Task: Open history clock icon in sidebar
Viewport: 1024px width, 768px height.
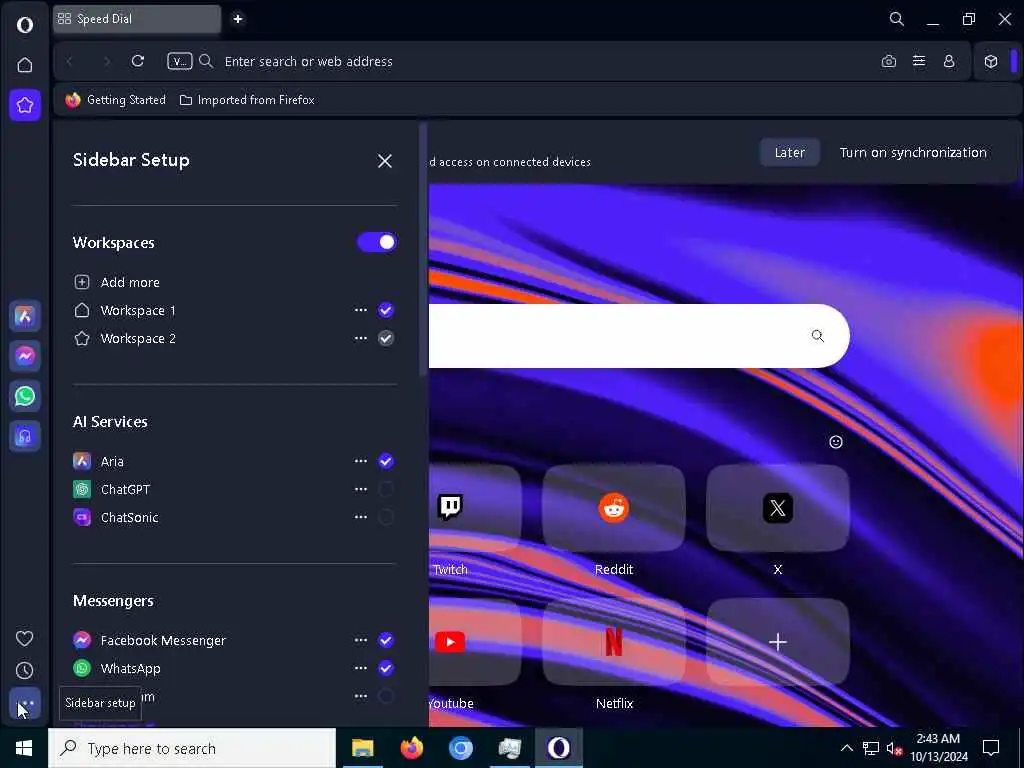Action: [25, 670]
